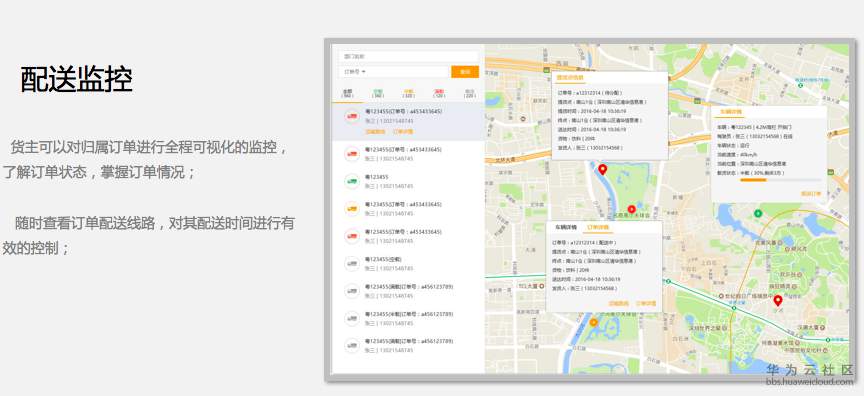Open last orange link at bottom popup's footer

click(x=646, y=303)
